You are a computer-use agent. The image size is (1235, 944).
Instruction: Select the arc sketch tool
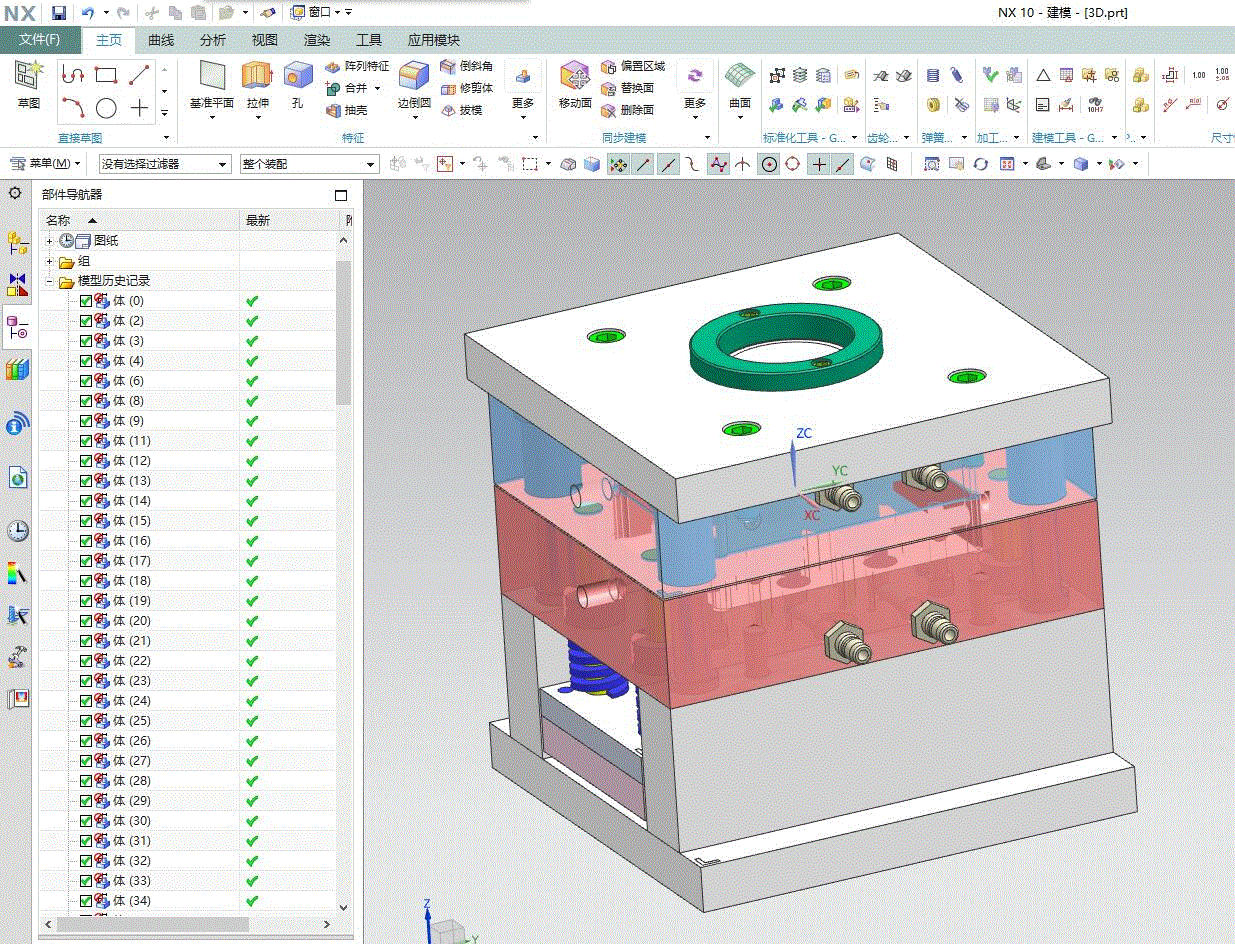[72, 108]
